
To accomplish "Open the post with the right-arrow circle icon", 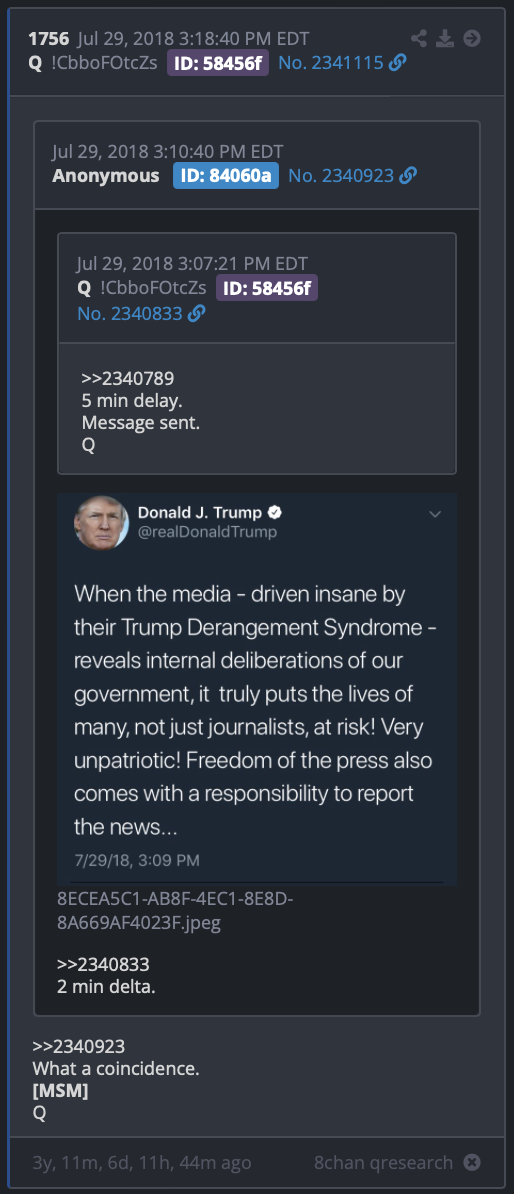I will (x=472, y=38).
